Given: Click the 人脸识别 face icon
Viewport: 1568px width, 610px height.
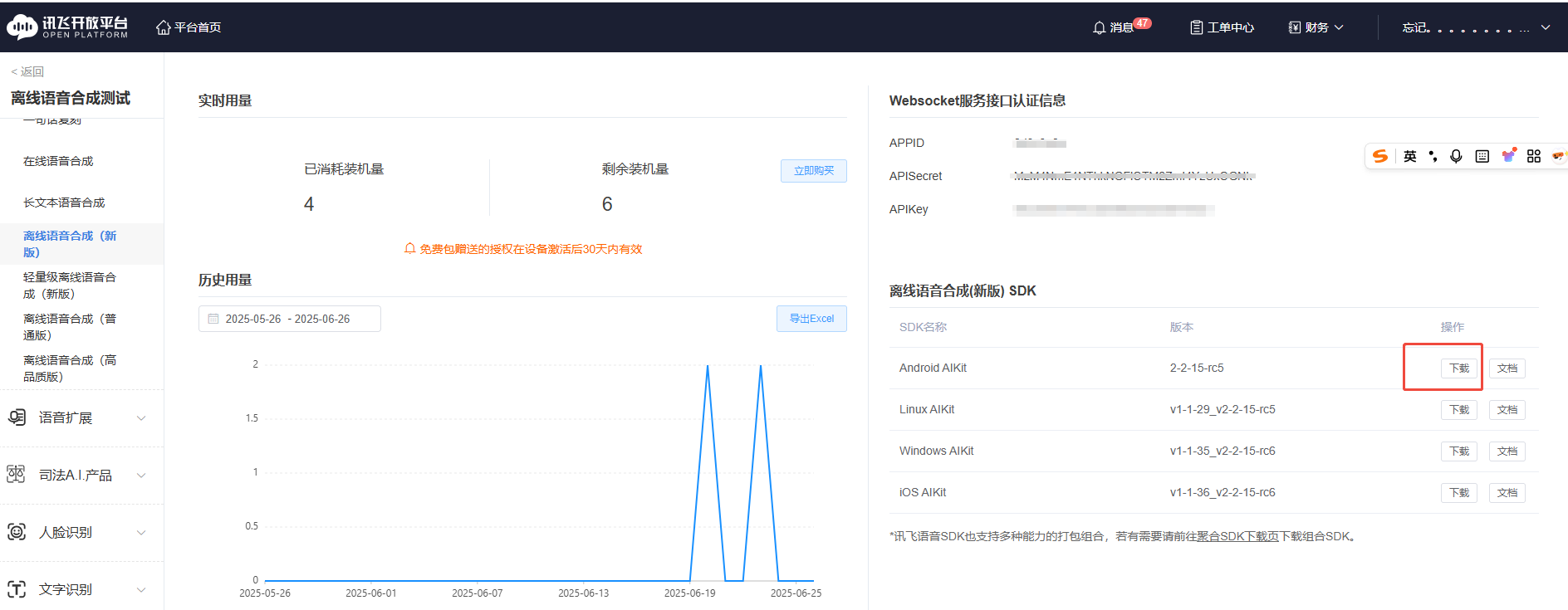Looking at the screenshot, I should click(17, 531).
